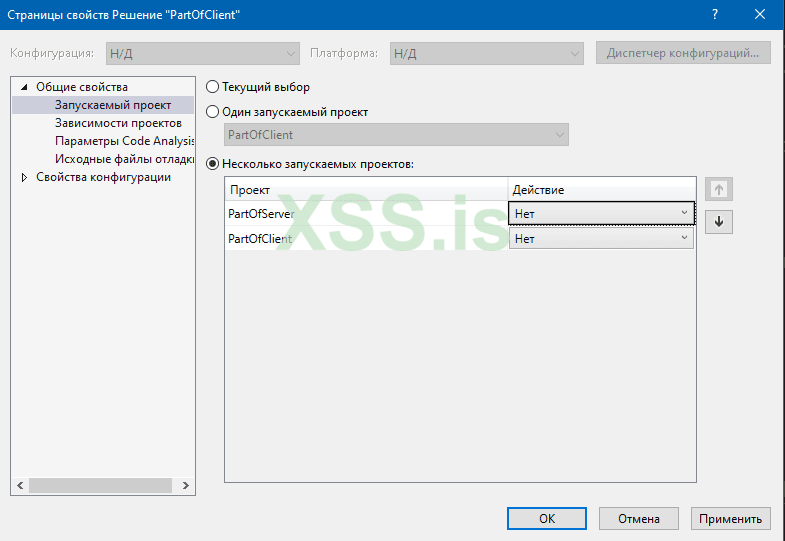Open the Конфигурация dropdown
785x541 pixels.
pos(203,54)
